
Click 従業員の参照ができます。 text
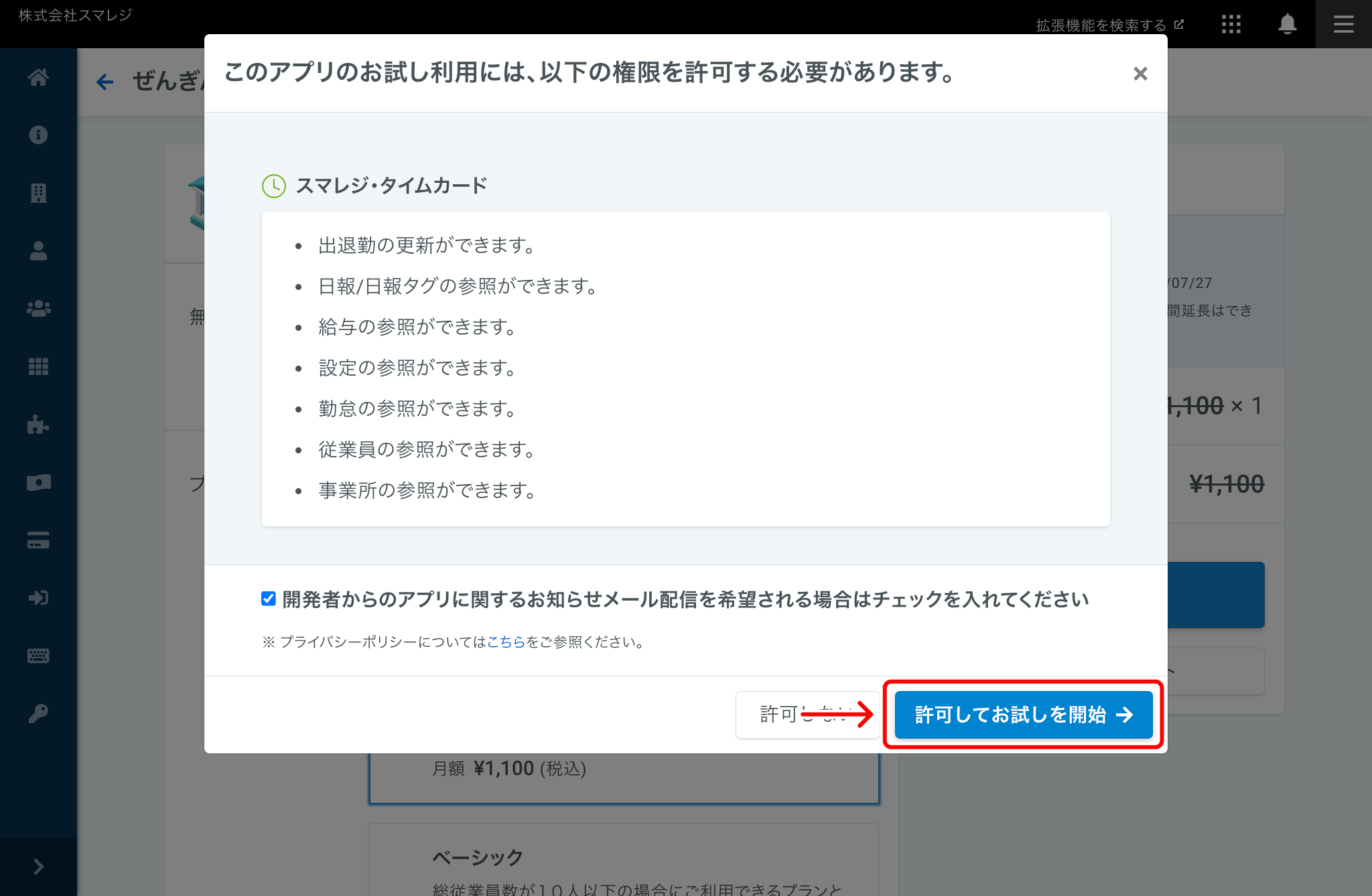(427, 449)
